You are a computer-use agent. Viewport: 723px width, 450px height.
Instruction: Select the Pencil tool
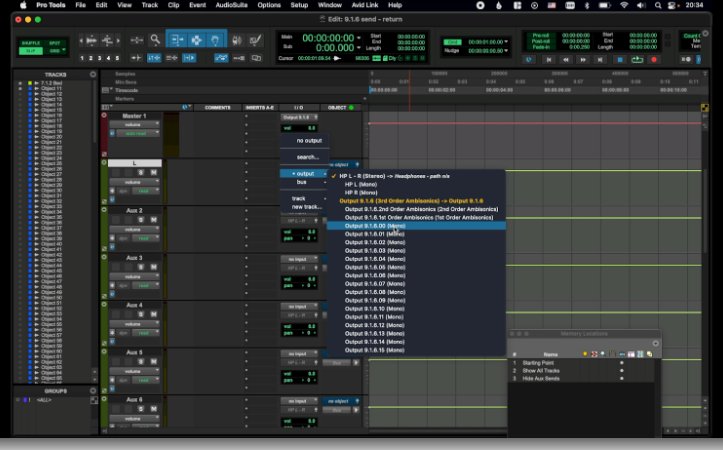point(255,40)
